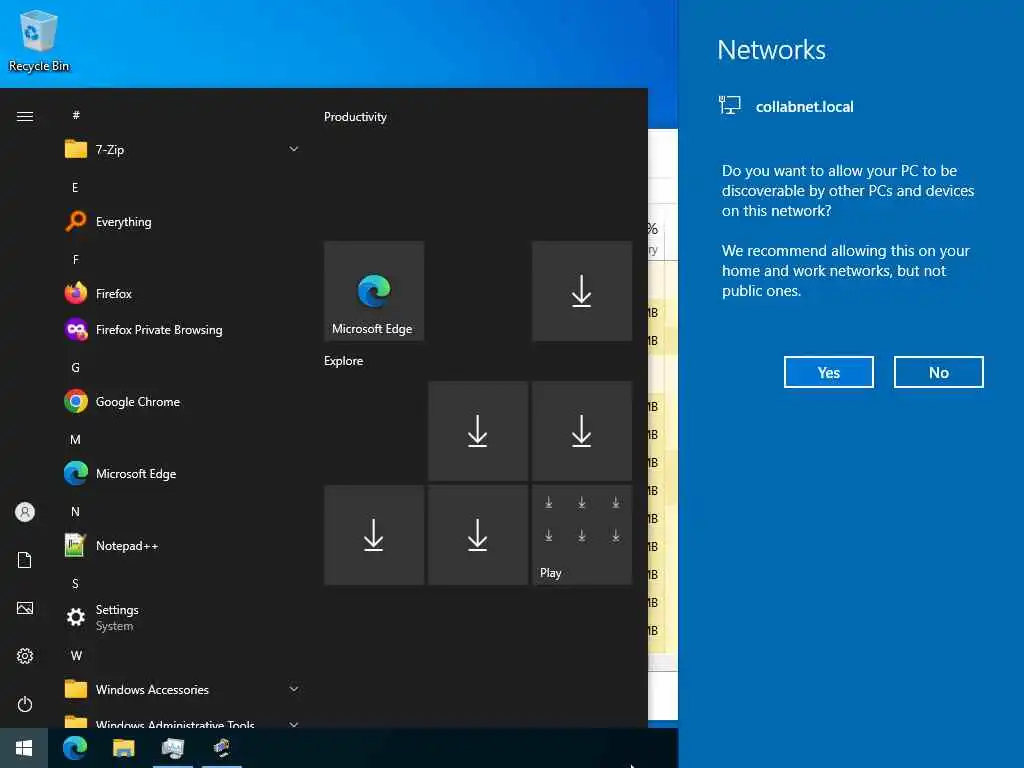Open Documents from Start sidebar
The width and height of the screenshot is (1024, 768).
[x=25, y=560]
